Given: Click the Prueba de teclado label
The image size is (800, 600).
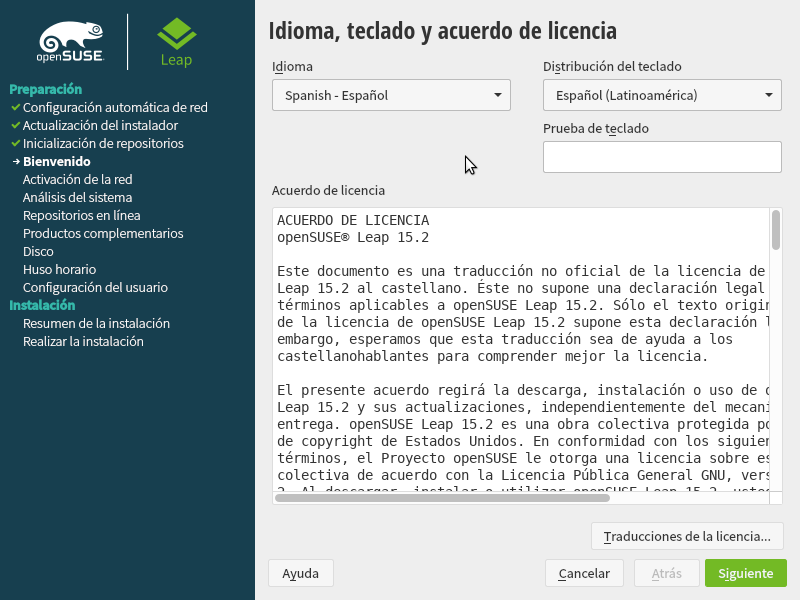Looking at the screenshot, I should pyautogui.click(x=596, y=129).
